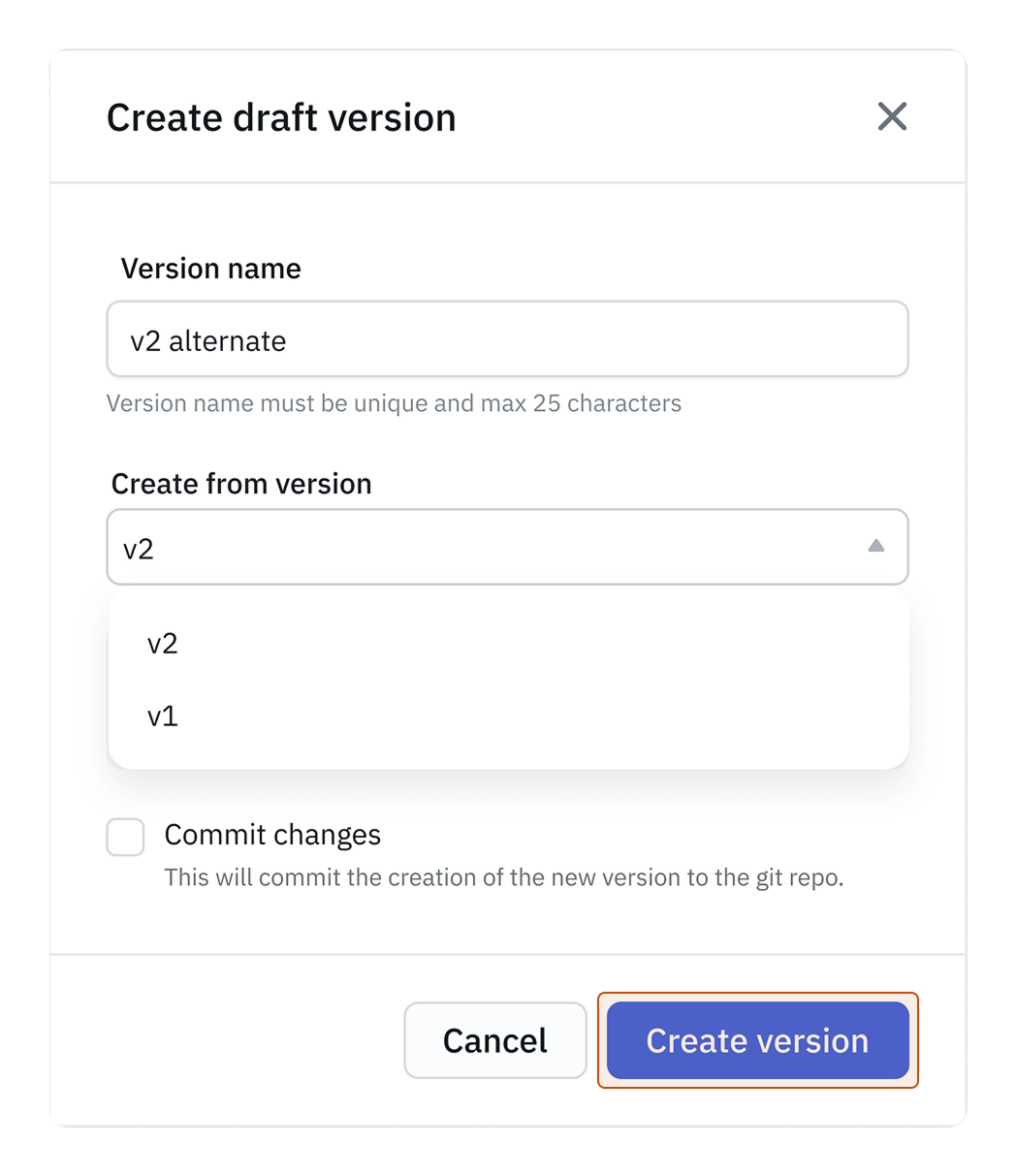The width and height of the screenshot is (1016, 1176).
Task: Click the 'v2 alternate' text in the field
Action: 208,341
